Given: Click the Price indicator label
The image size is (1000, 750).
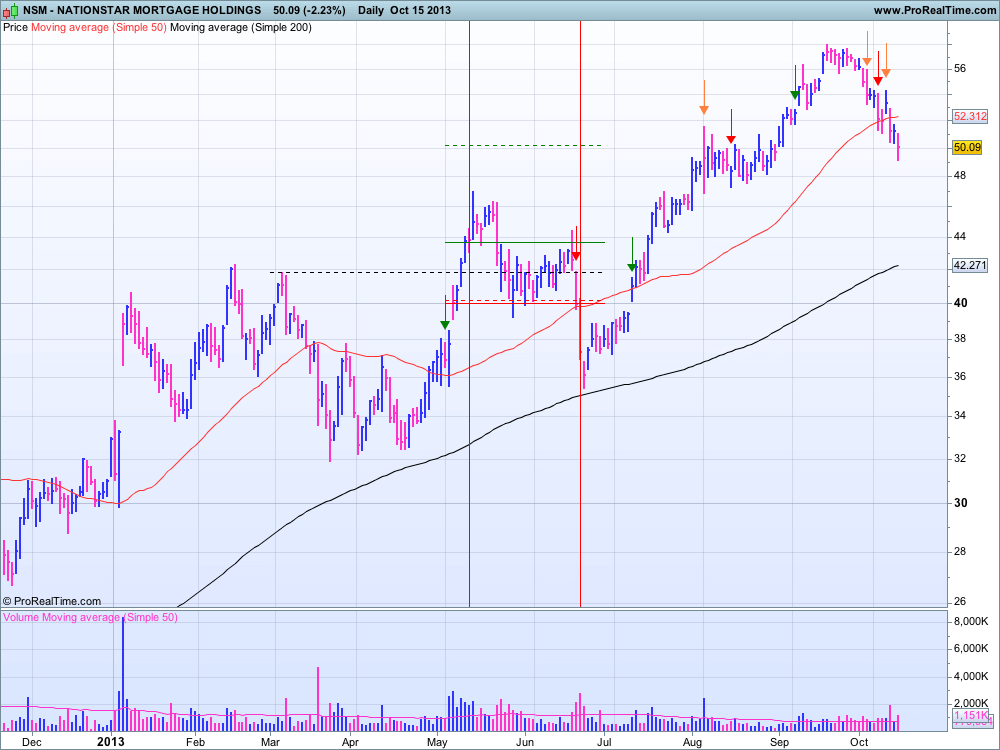Looking at the screenshot, I should (15, 27).
